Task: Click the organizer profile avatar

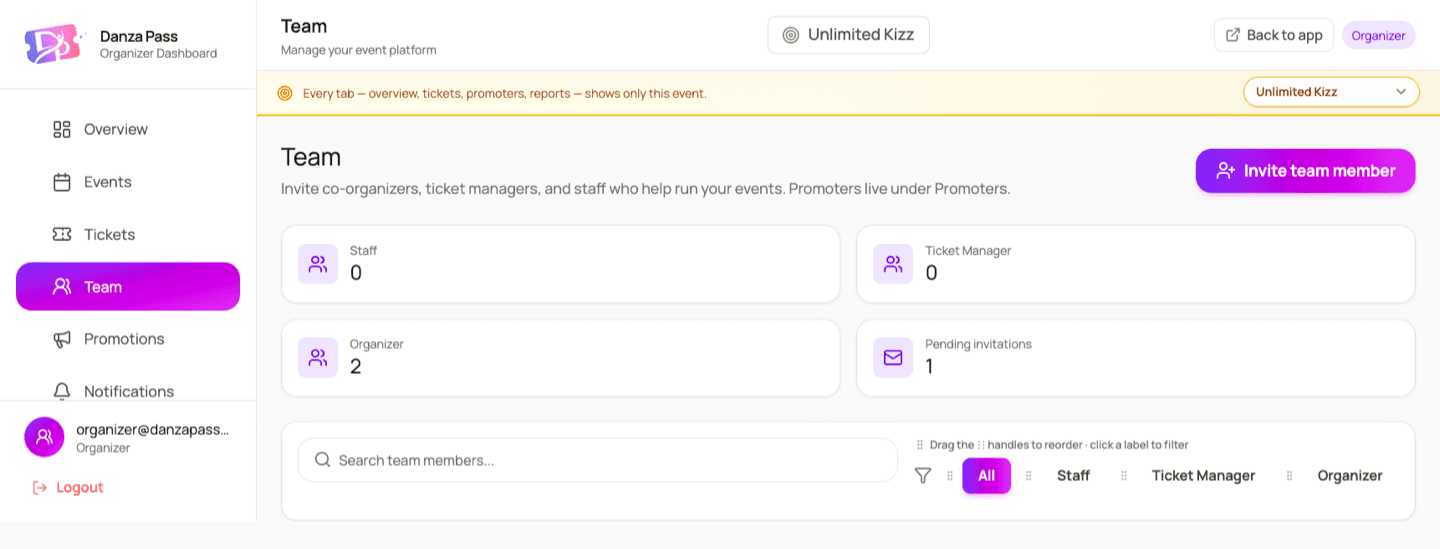Action: (x=44, y=437)
